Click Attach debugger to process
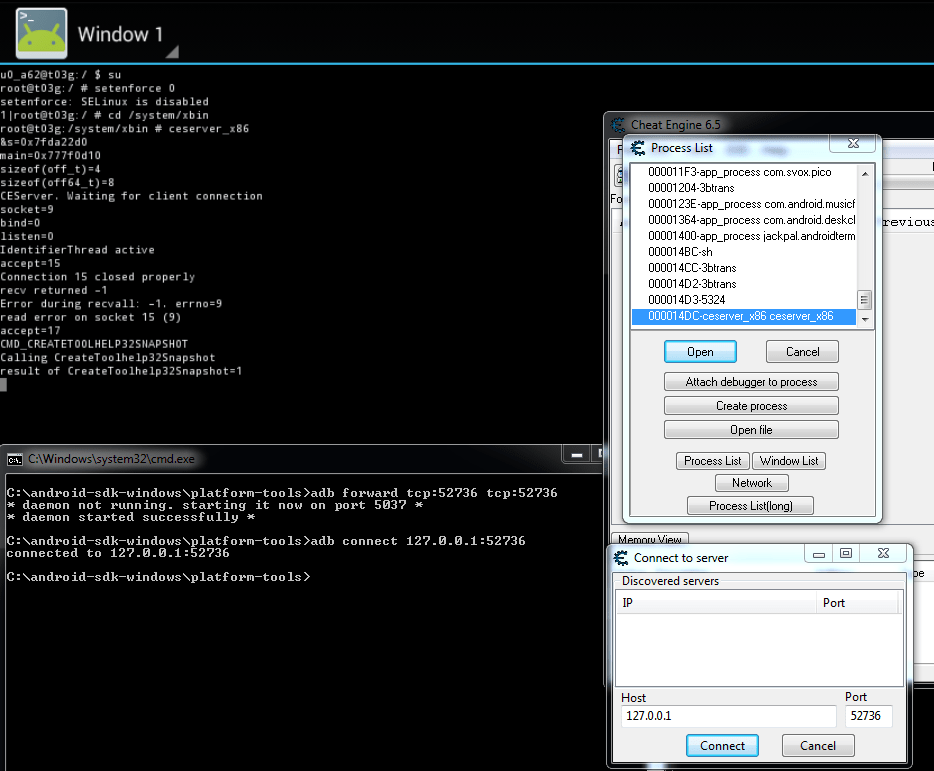This screenshot has height=771, width=934. click(751, 381)
